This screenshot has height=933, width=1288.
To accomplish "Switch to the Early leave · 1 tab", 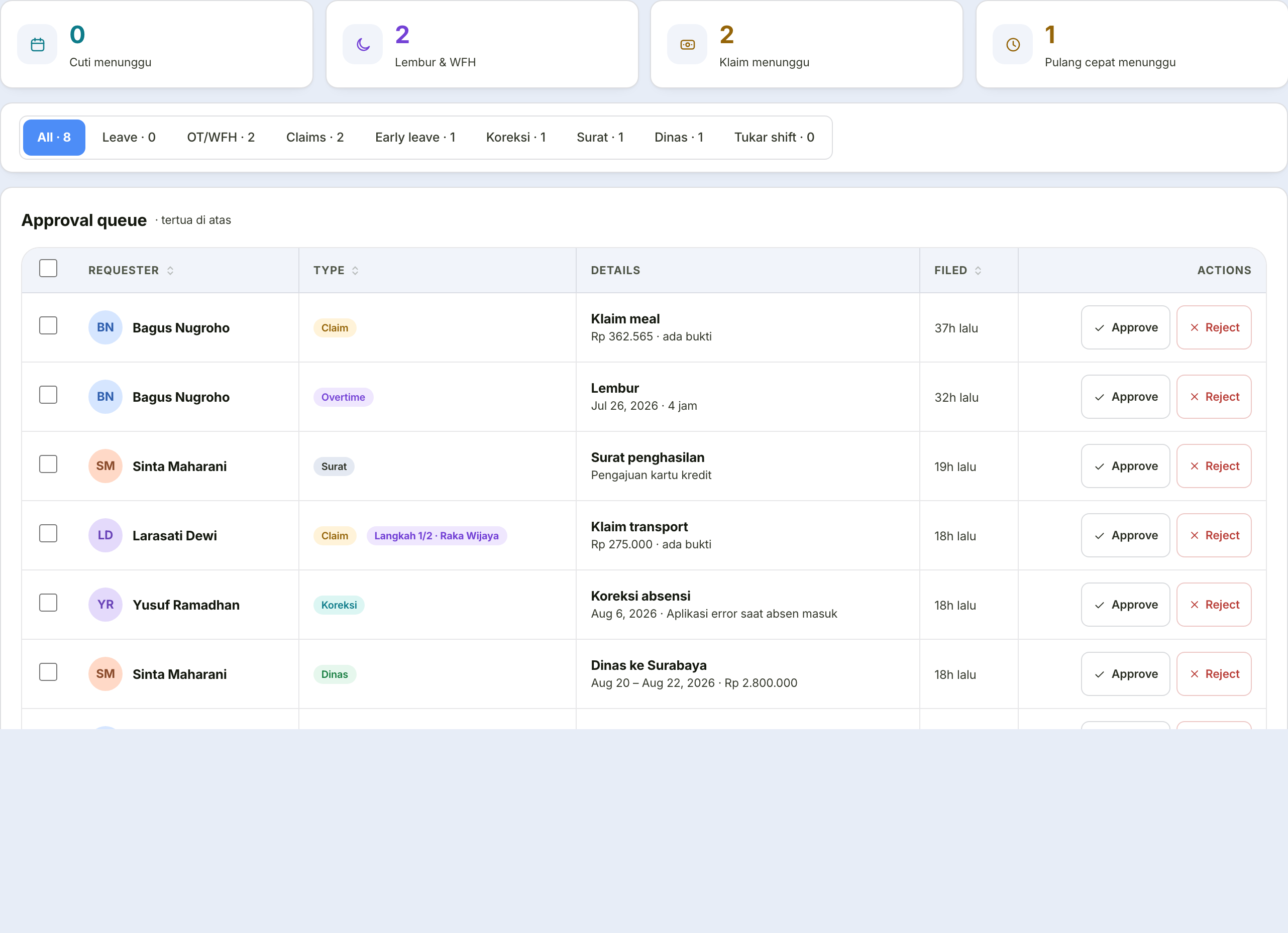I will click(x=415, y=138).
